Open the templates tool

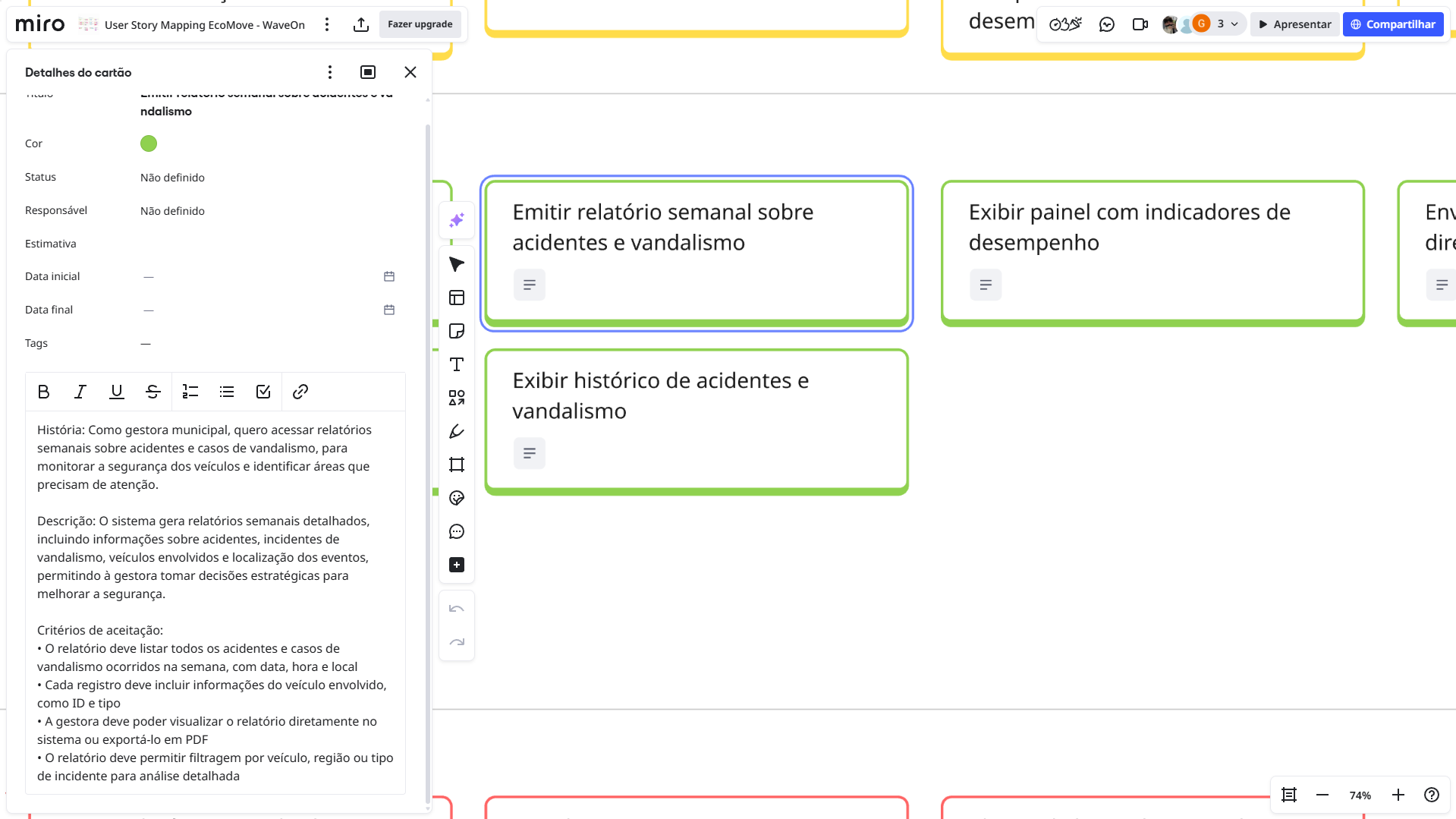point(457,298)
